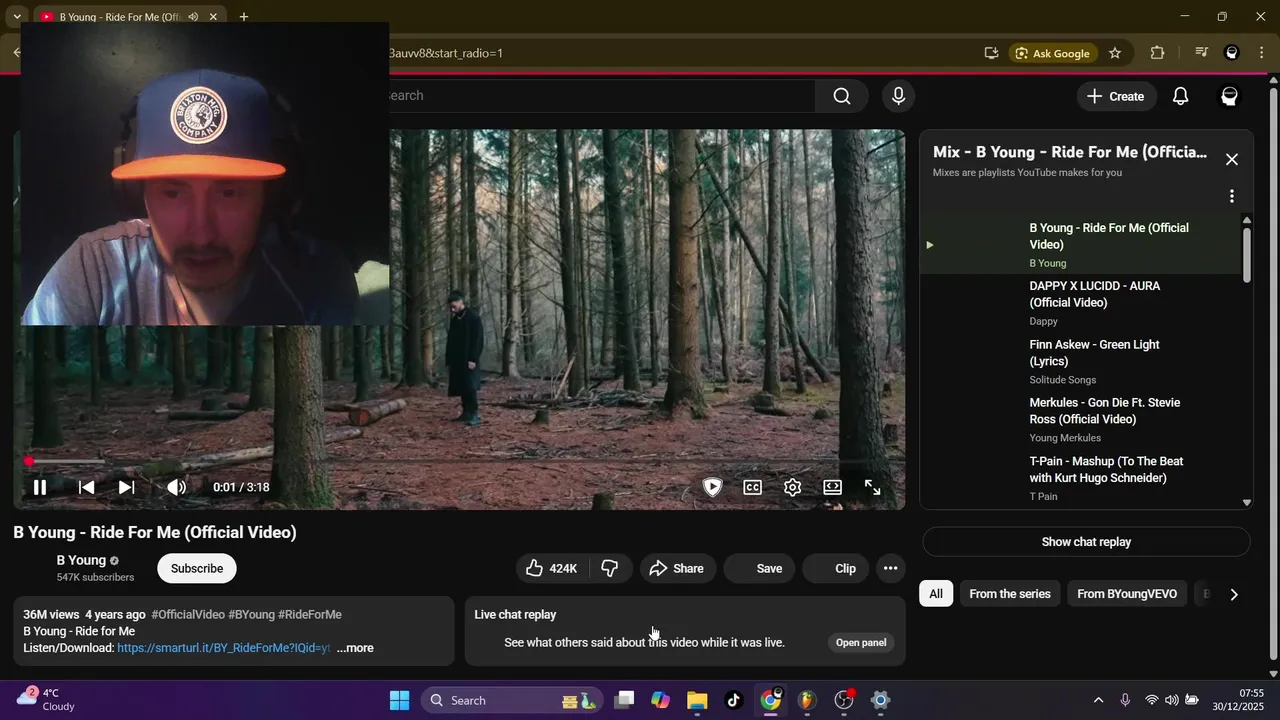Open the live chat replay panel
This screenshot has height=720, width=1280.
[861, 642]
